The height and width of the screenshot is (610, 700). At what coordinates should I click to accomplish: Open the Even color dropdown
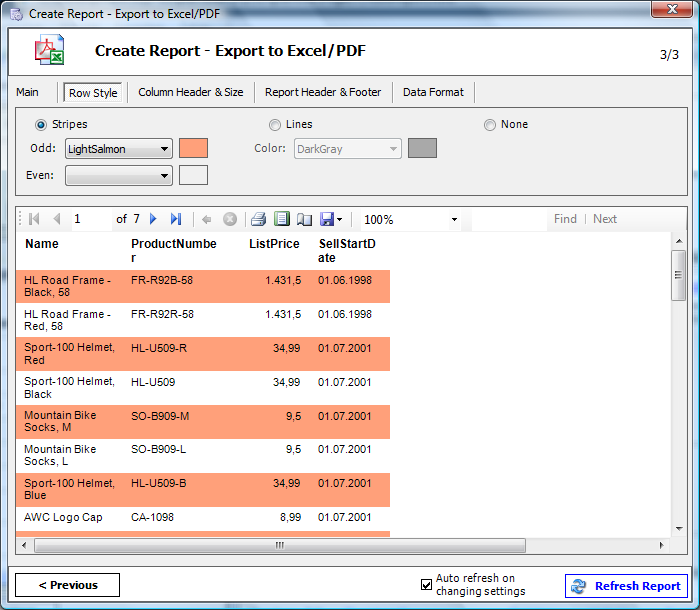click(119, 175)
